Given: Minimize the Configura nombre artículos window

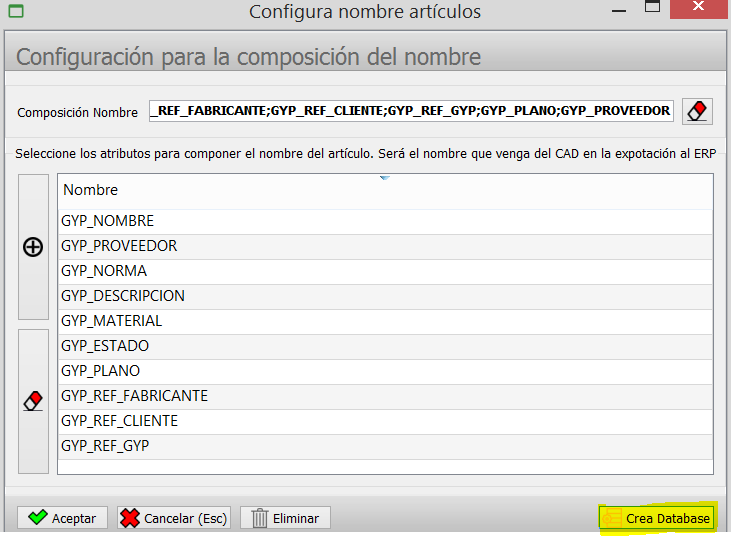Looking at the screenshot, I should [619, 9].
